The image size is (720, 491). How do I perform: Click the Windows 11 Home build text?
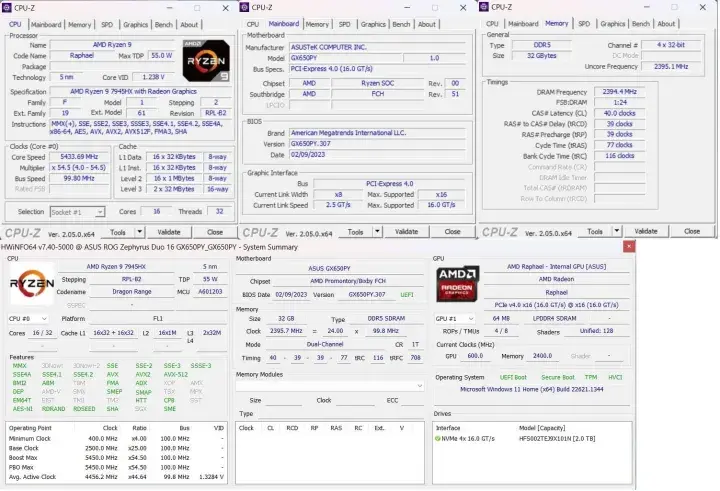[x=532, y=389]
